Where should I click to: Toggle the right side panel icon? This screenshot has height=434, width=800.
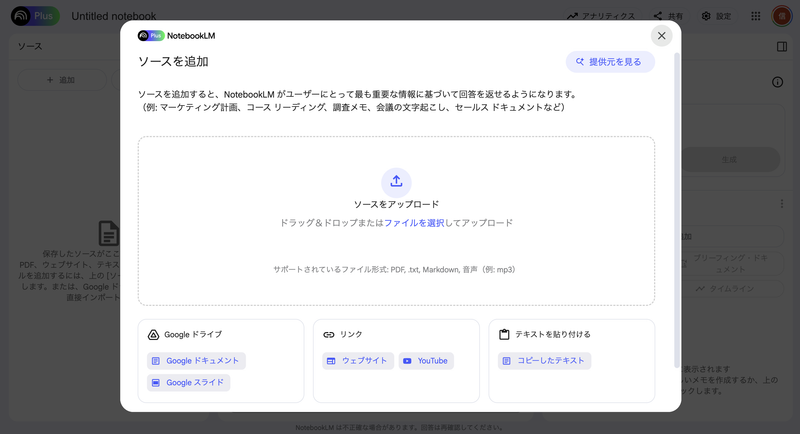click(782, 46)
